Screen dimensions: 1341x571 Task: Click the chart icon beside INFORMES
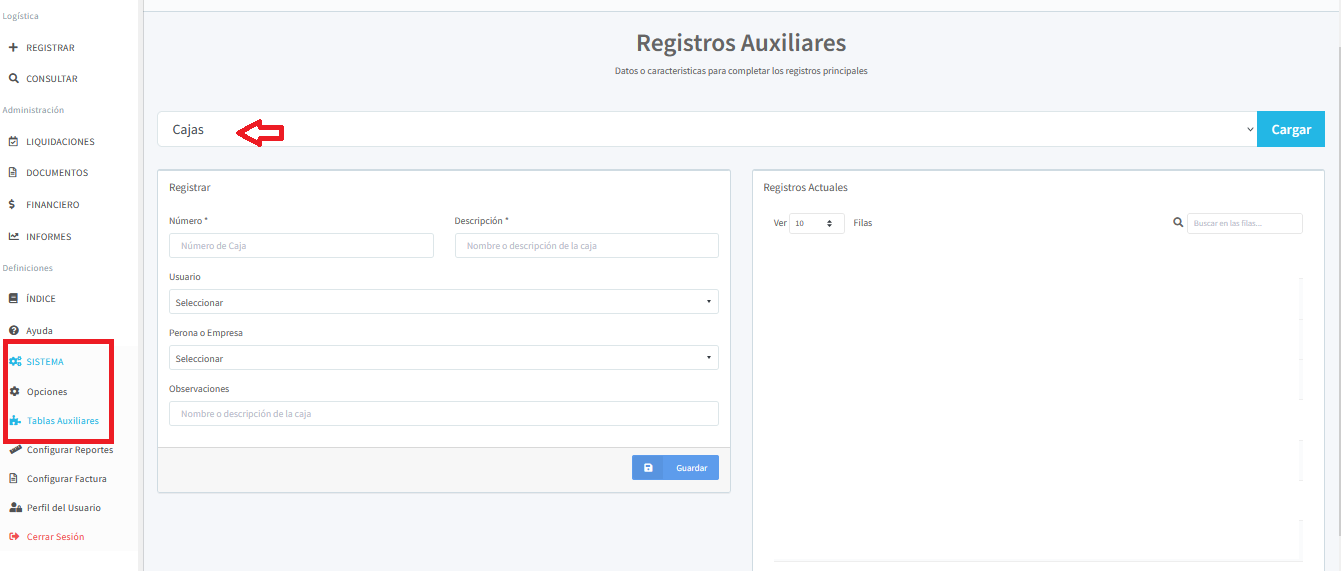pos(13,237)
